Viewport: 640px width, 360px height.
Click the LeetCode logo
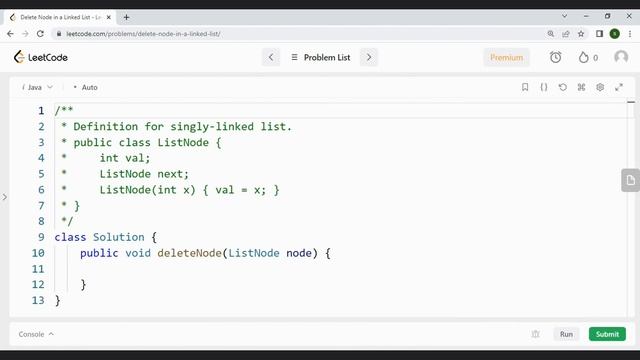click(40, 57)
